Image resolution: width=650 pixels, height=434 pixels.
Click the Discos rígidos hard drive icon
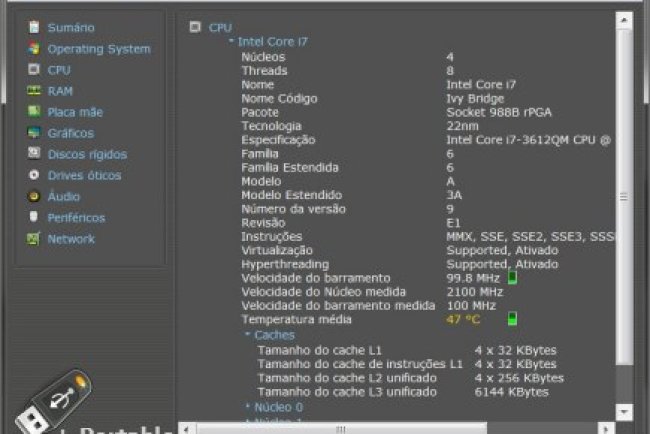(34, 154)
